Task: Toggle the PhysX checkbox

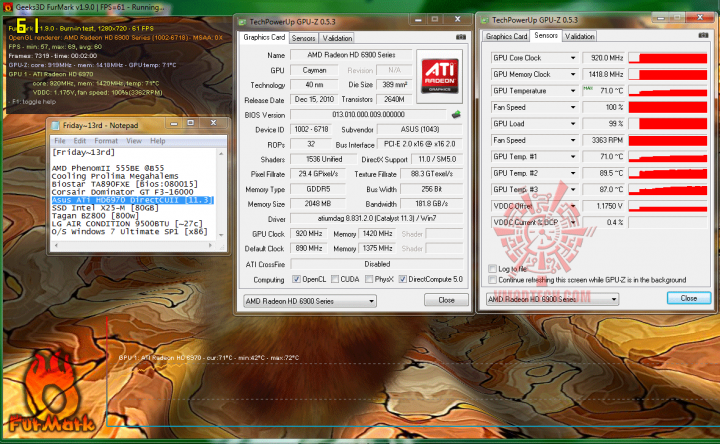Action: click(369, 279)
